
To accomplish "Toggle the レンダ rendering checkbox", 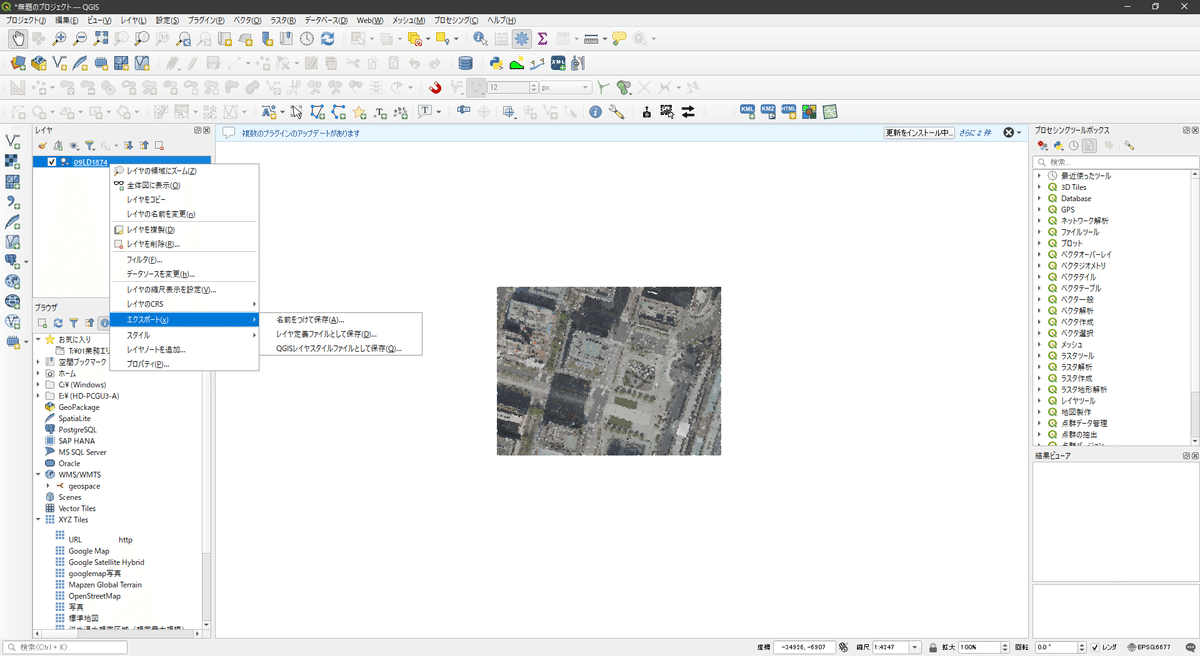I will point(1095,647).
